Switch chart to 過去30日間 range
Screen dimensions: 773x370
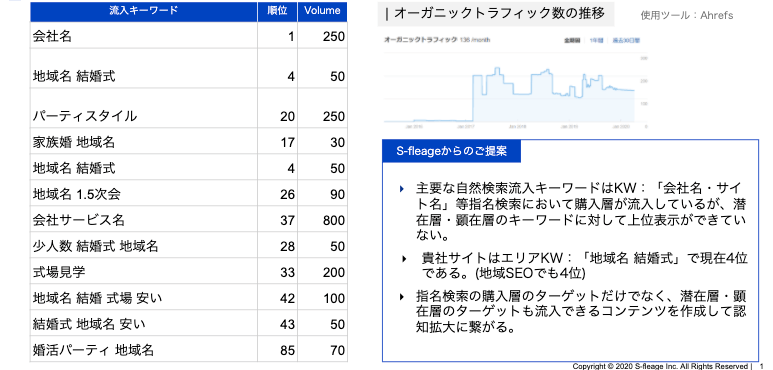(626, 40)
